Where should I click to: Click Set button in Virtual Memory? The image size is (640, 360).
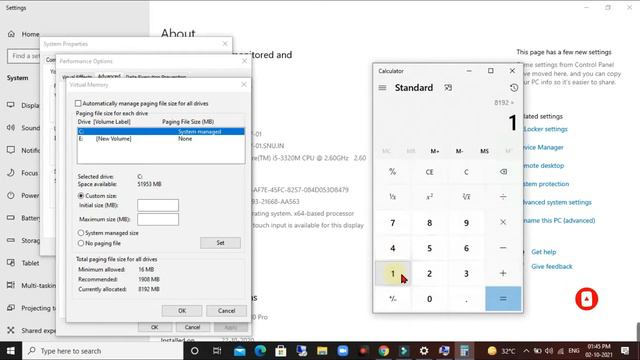coord(220,243)
